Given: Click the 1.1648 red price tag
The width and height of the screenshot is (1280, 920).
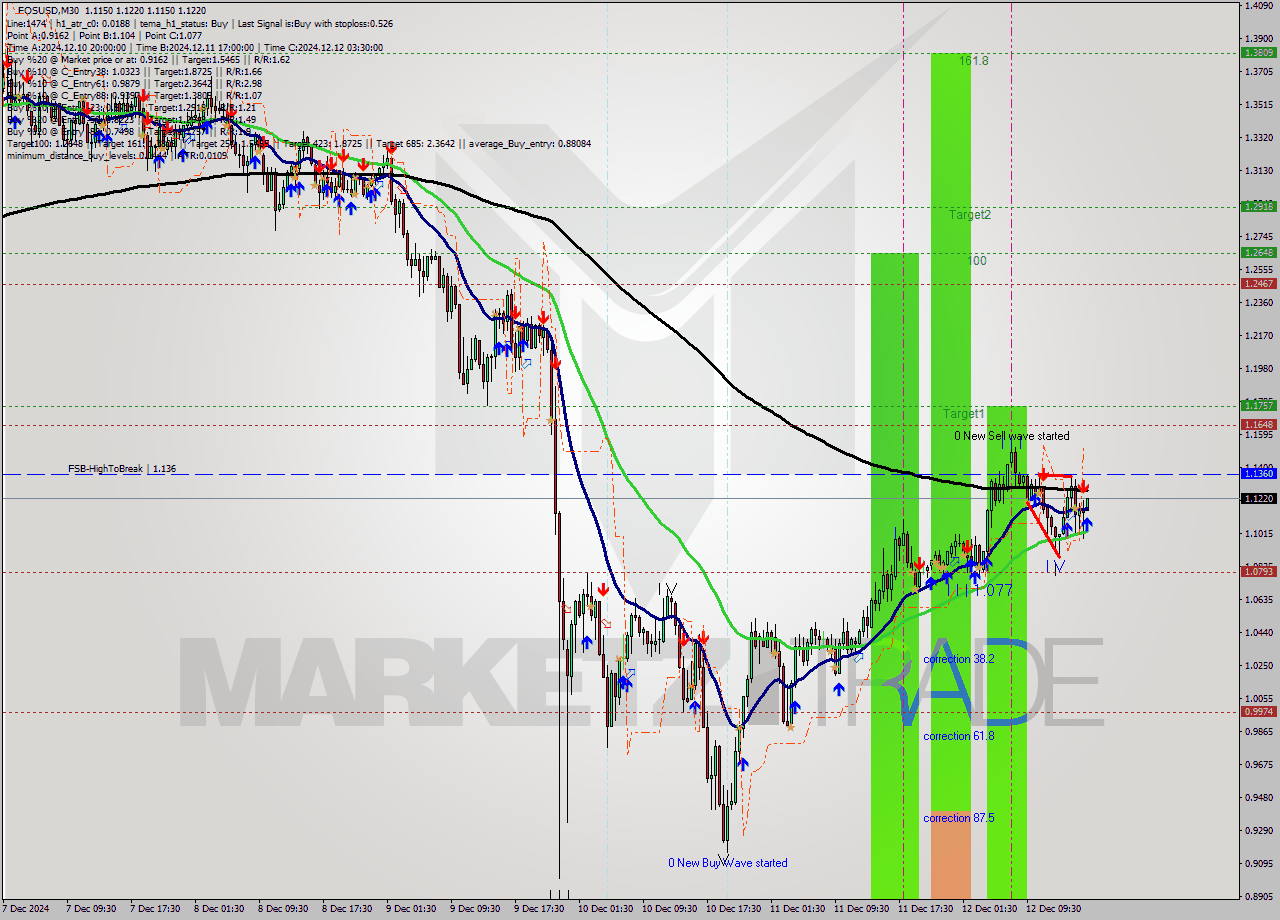Looking at the screenshot, I should pyautogui.click(x=1258, y=425).
